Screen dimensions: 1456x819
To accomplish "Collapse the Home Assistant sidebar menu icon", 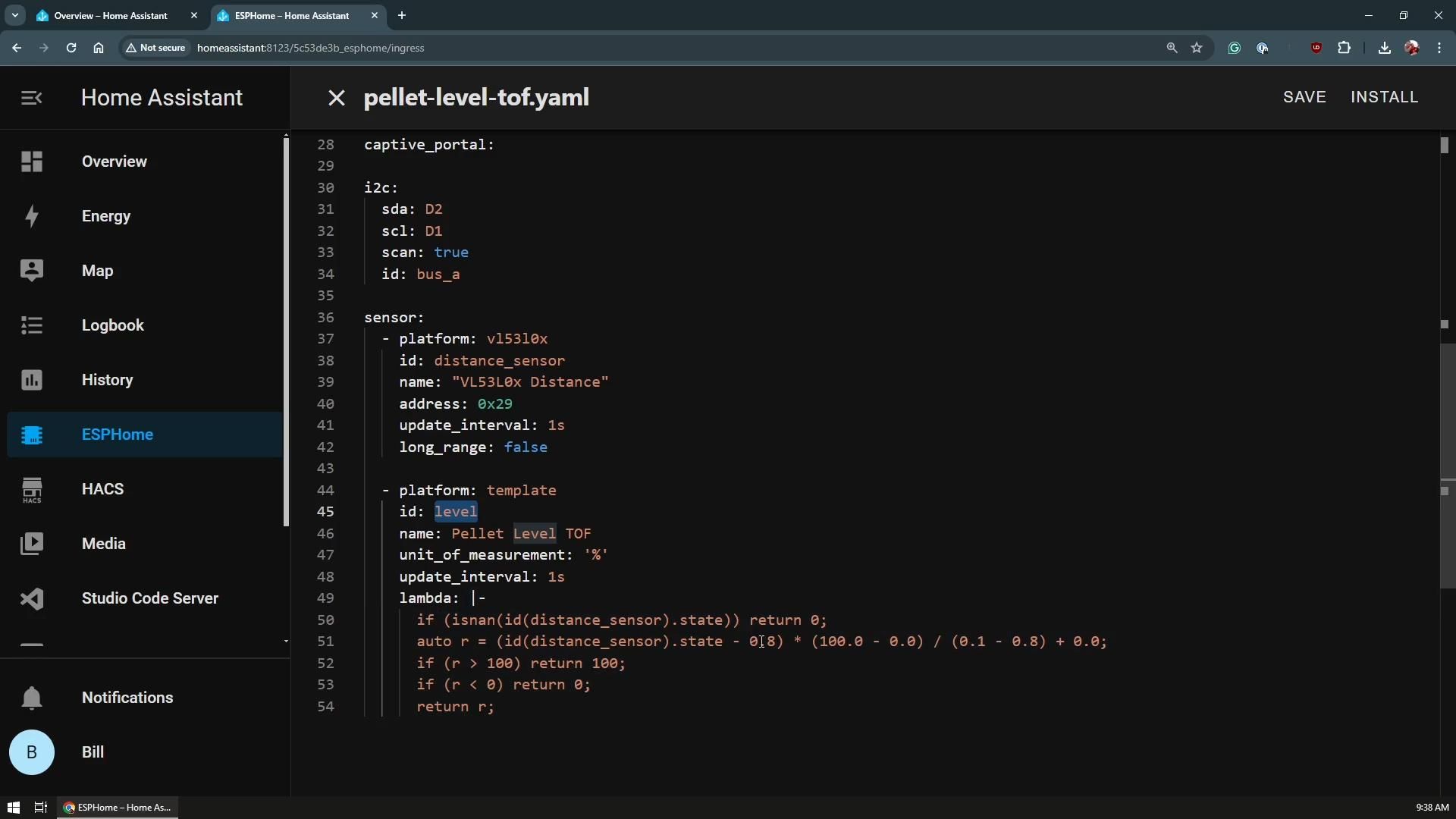I will click(32, 98).
